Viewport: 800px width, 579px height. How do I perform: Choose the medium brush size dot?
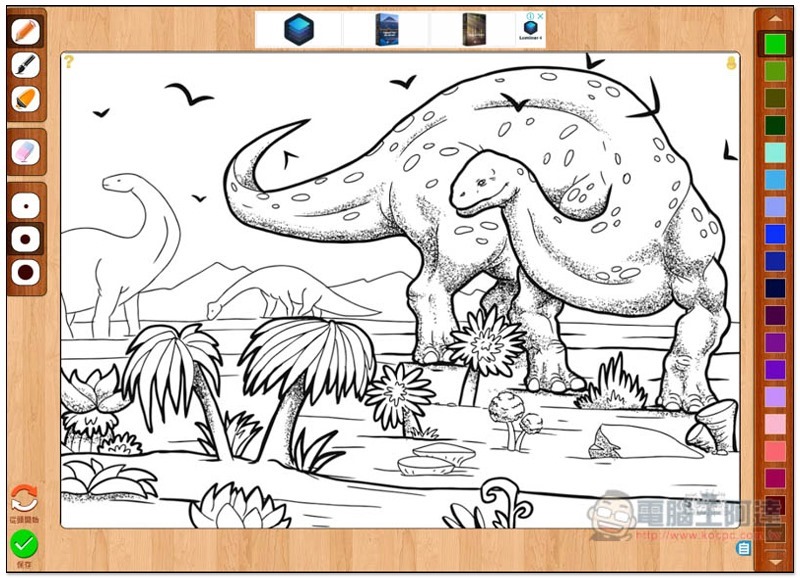[25, 237]
